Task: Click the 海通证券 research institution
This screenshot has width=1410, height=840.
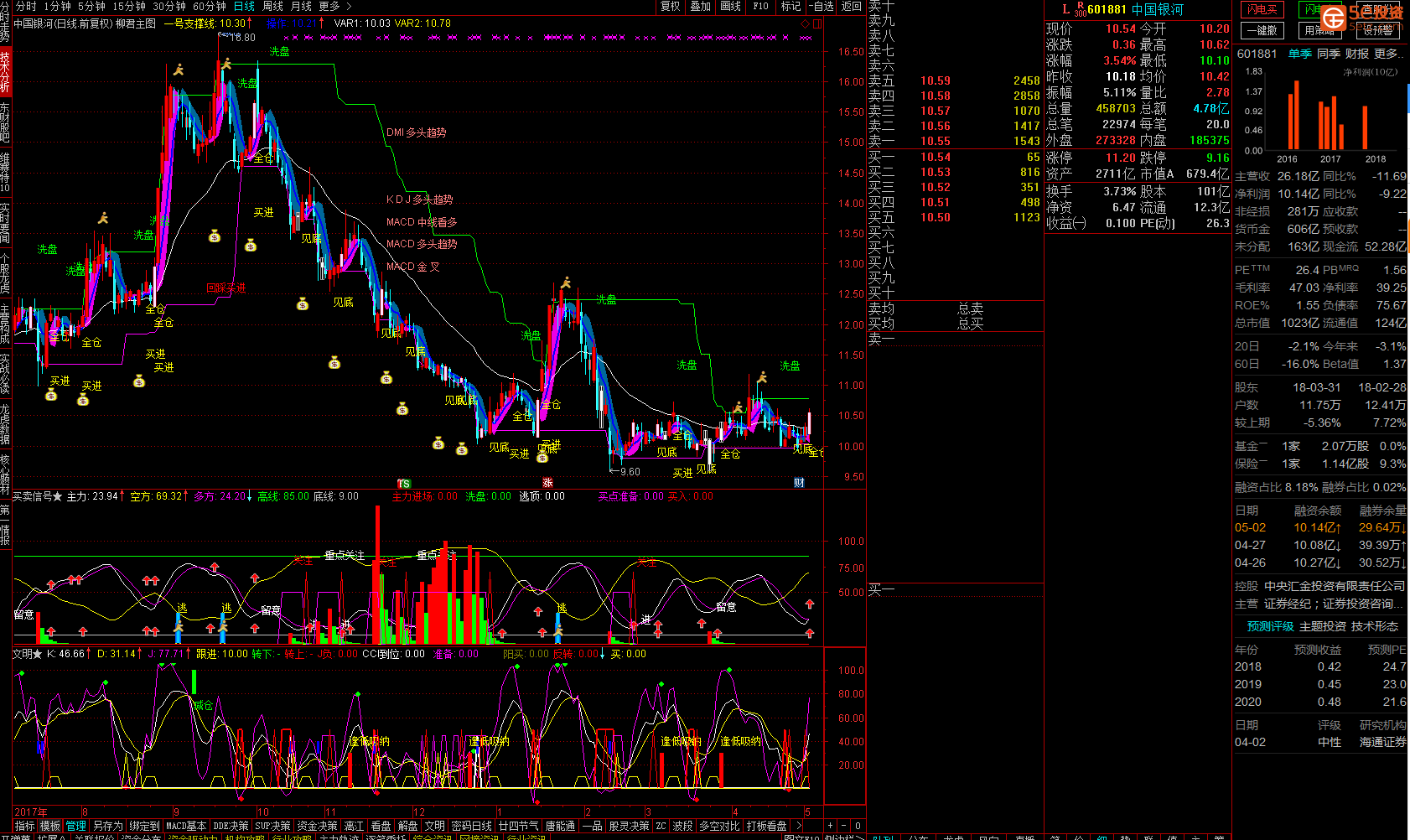Action: 1383,742
